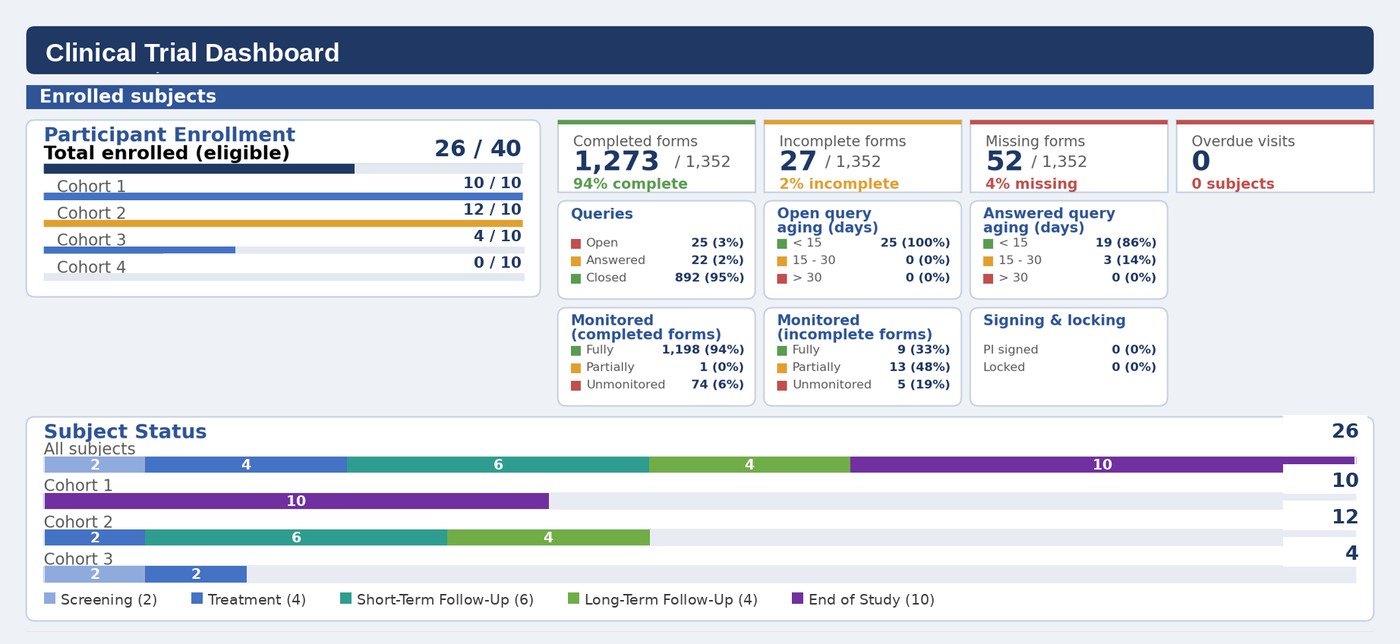Screen dimensions: 1400x644
Task: Click the Subject Status heading
Action: coord(125,432)
